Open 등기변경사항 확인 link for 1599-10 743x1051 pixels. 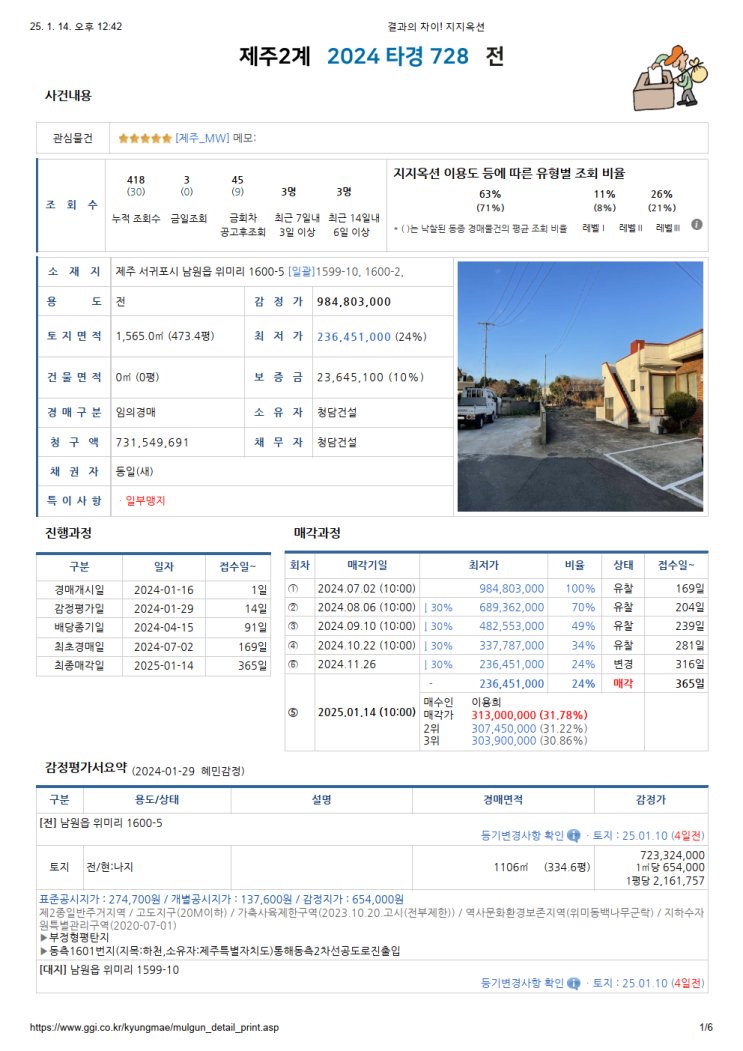(522, 983)
